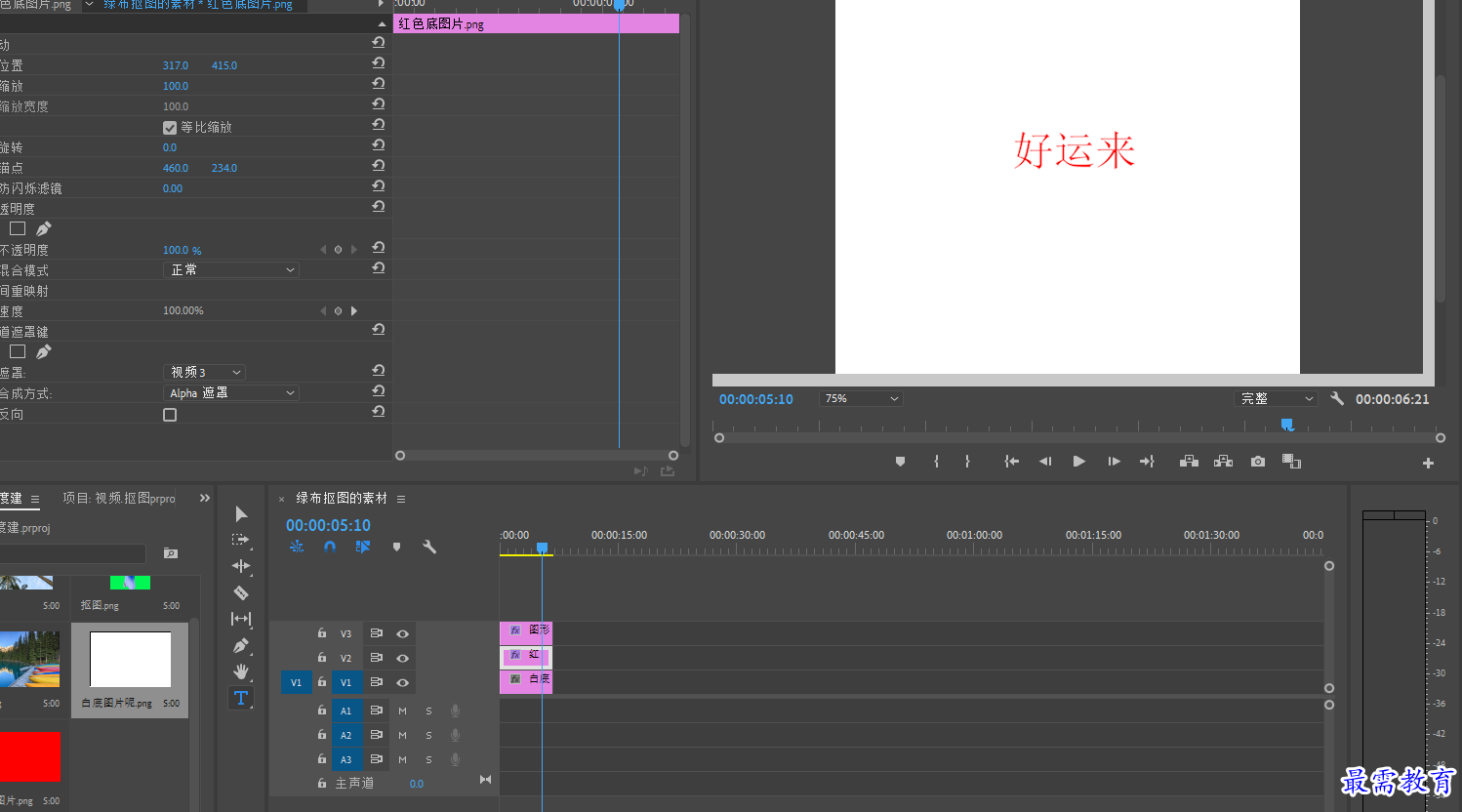Click Play in program monitor

pos(1078,462)
